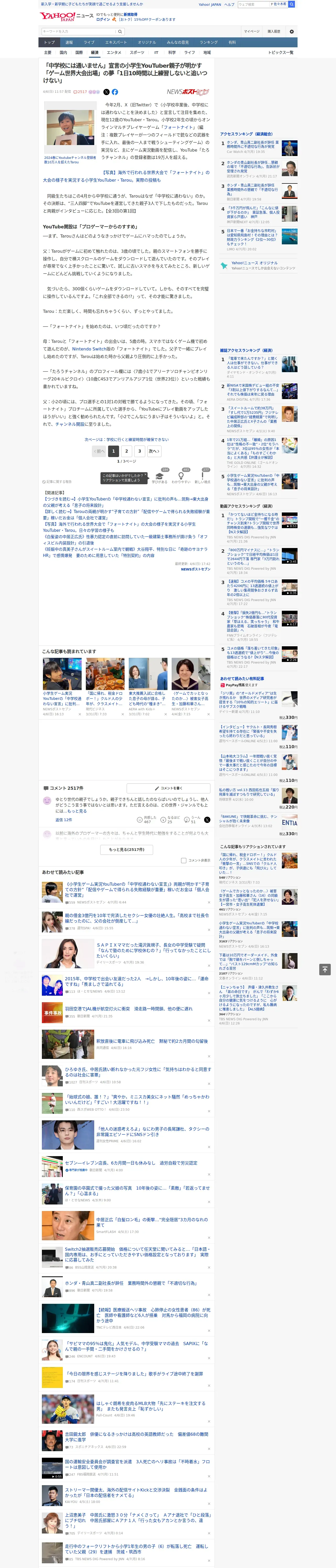Open the IT category
Image resolution: width=336 pixels, height=1568 pixels.
click(x=156, y=52)
